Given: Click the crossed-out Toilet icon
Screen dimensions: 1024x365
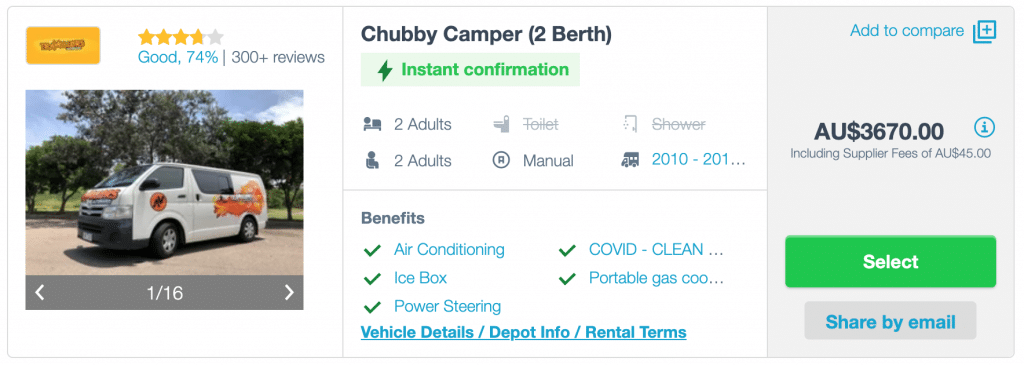Looking at the screenshot, I should (x=501, y=124).
